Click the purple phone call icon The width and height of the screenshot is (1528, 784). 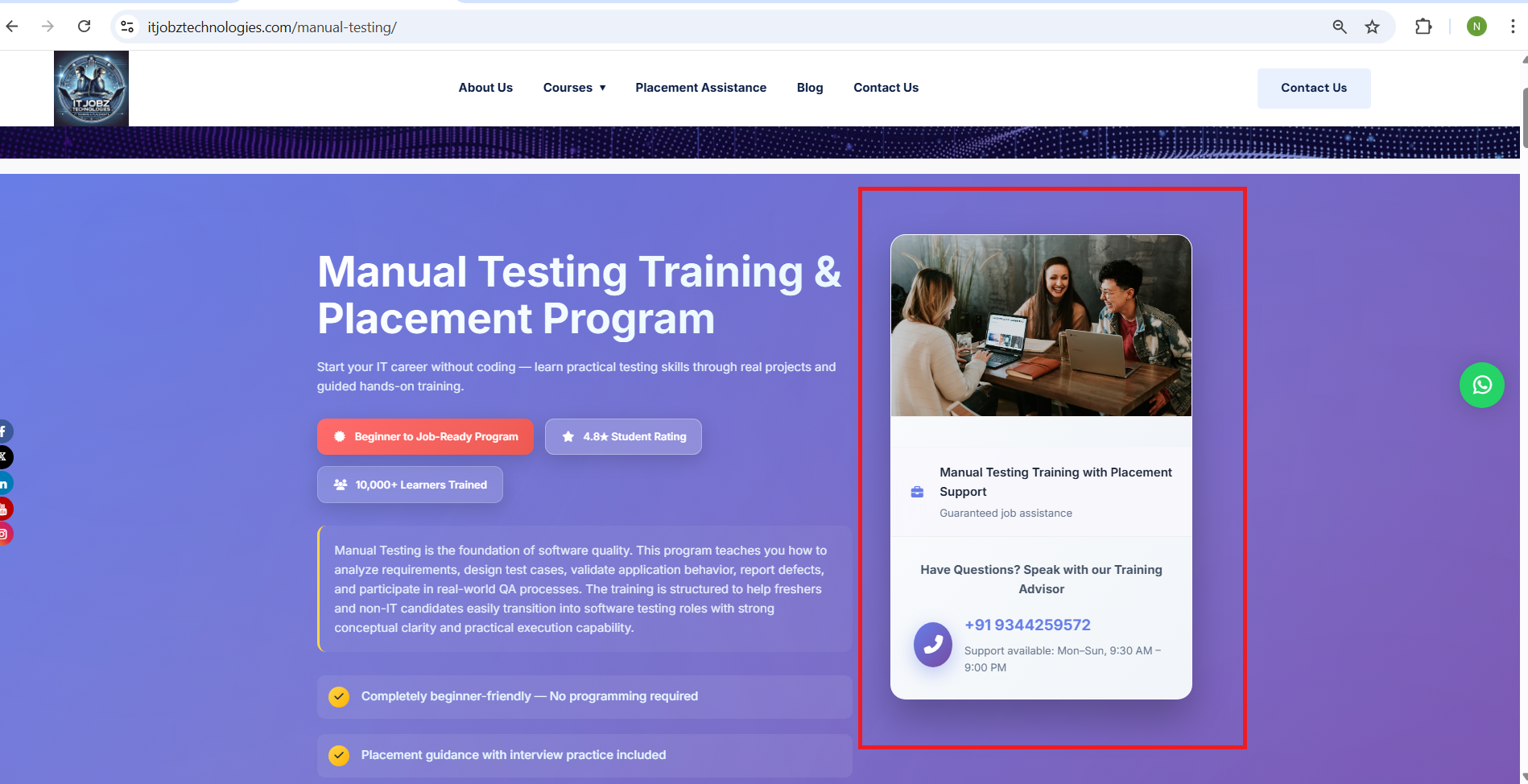(932, 644)
